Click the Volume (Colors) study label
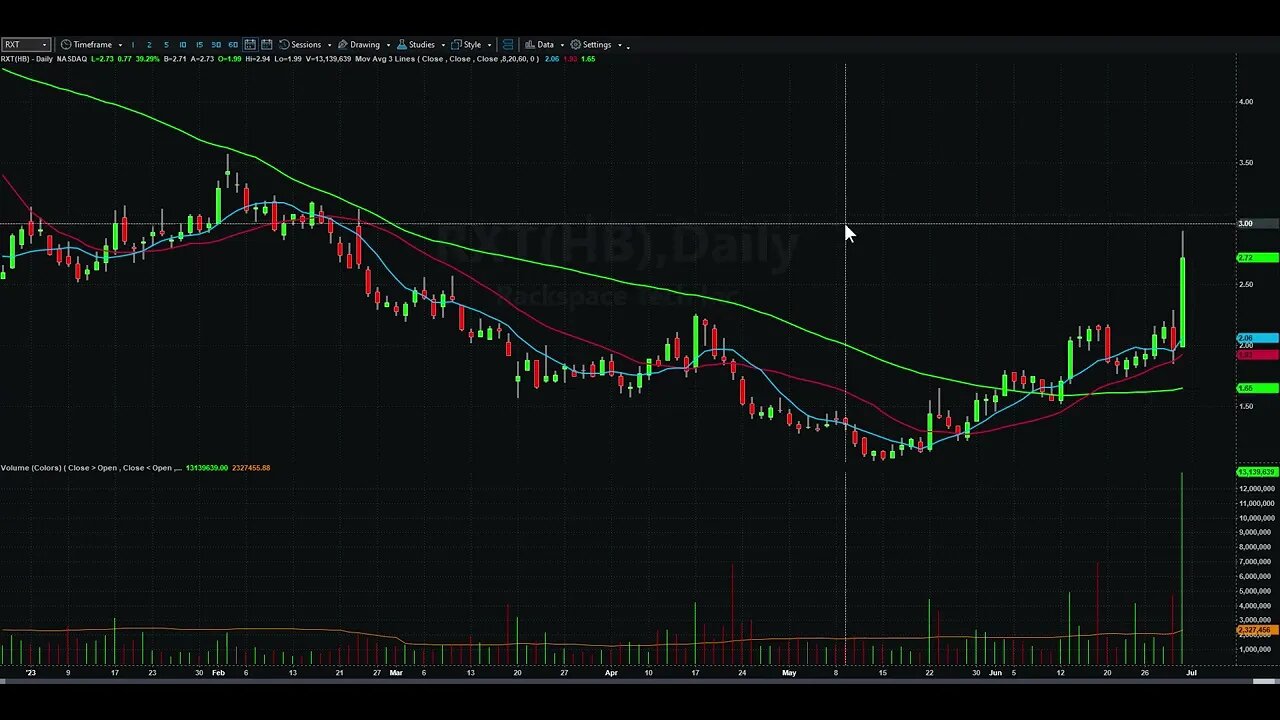The image size is (1280, 720). (x=33, y=467)
